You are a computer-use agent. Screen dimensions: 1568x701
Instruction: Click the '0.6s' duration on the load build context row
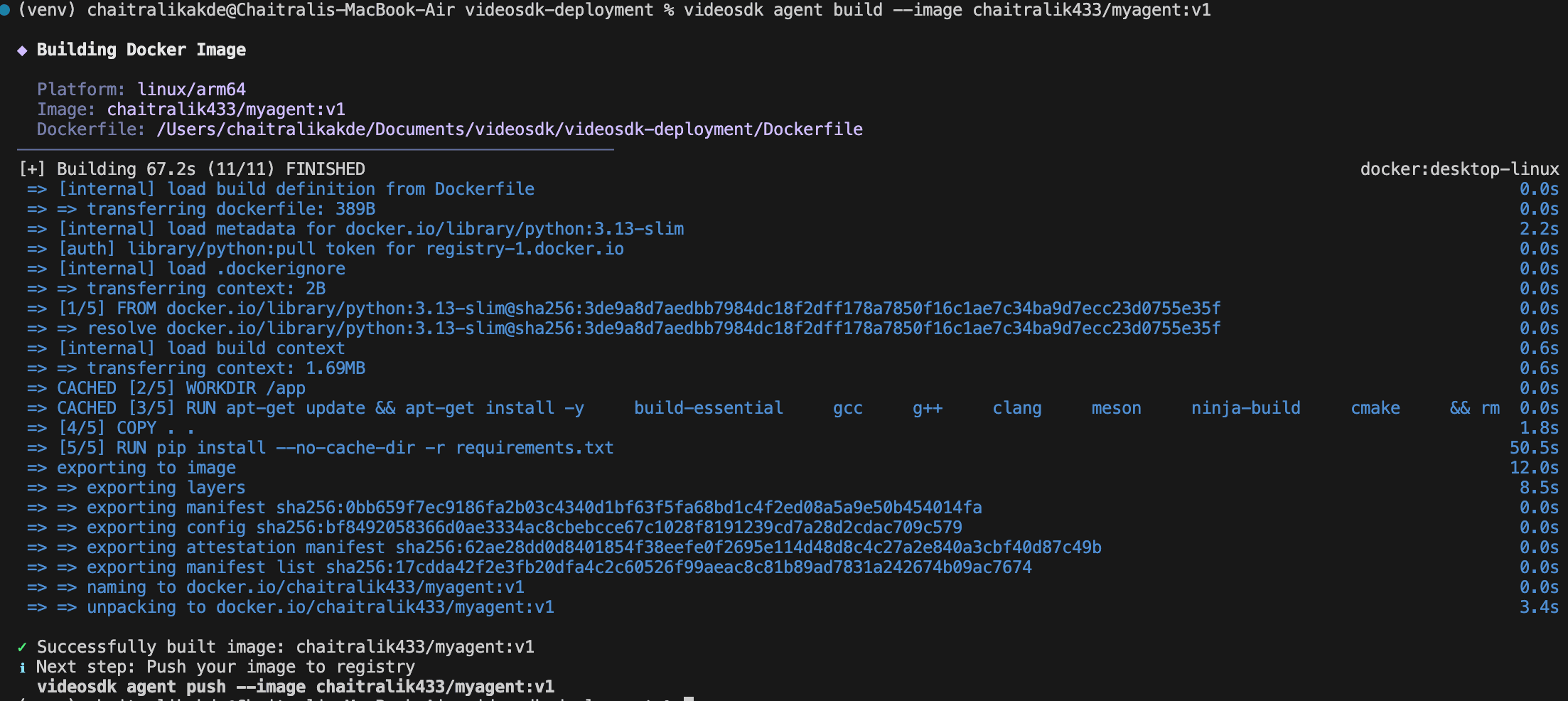(x=1539, y=348)
